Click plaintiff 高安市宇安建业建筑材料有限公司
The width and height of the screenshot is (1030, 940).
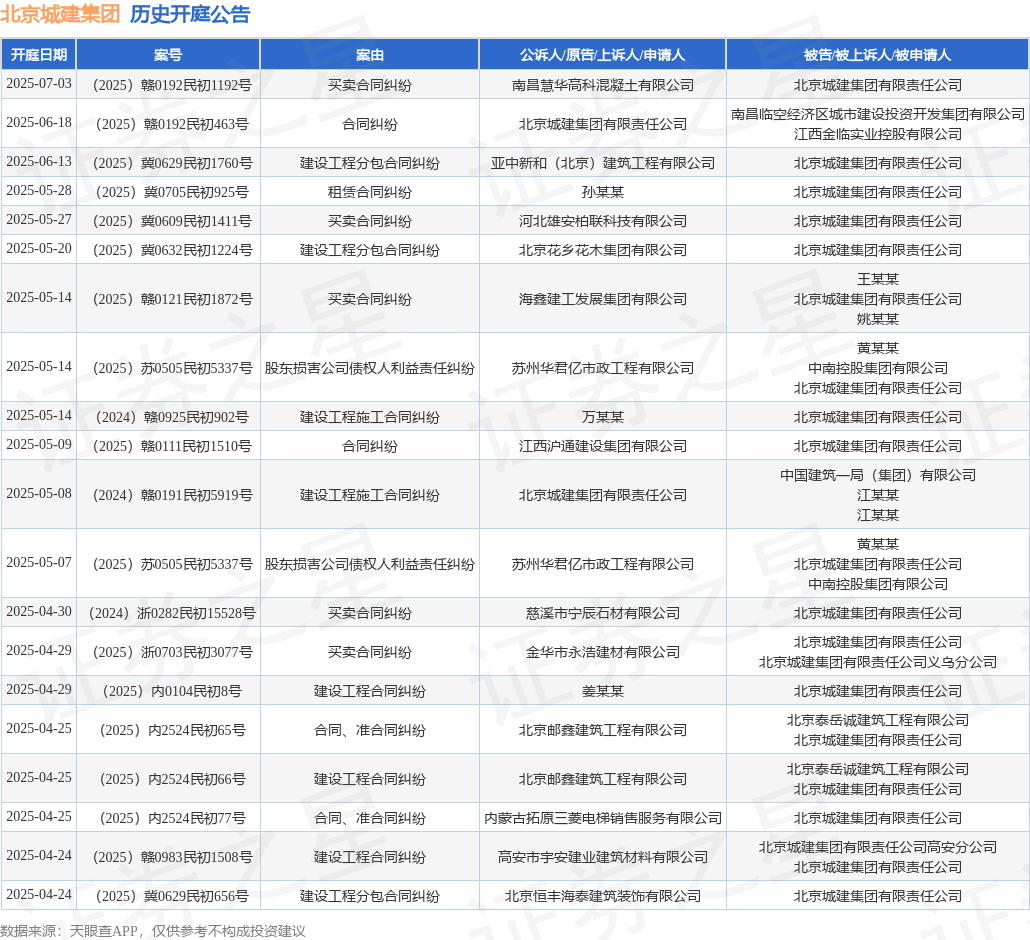tap(602, 857)
